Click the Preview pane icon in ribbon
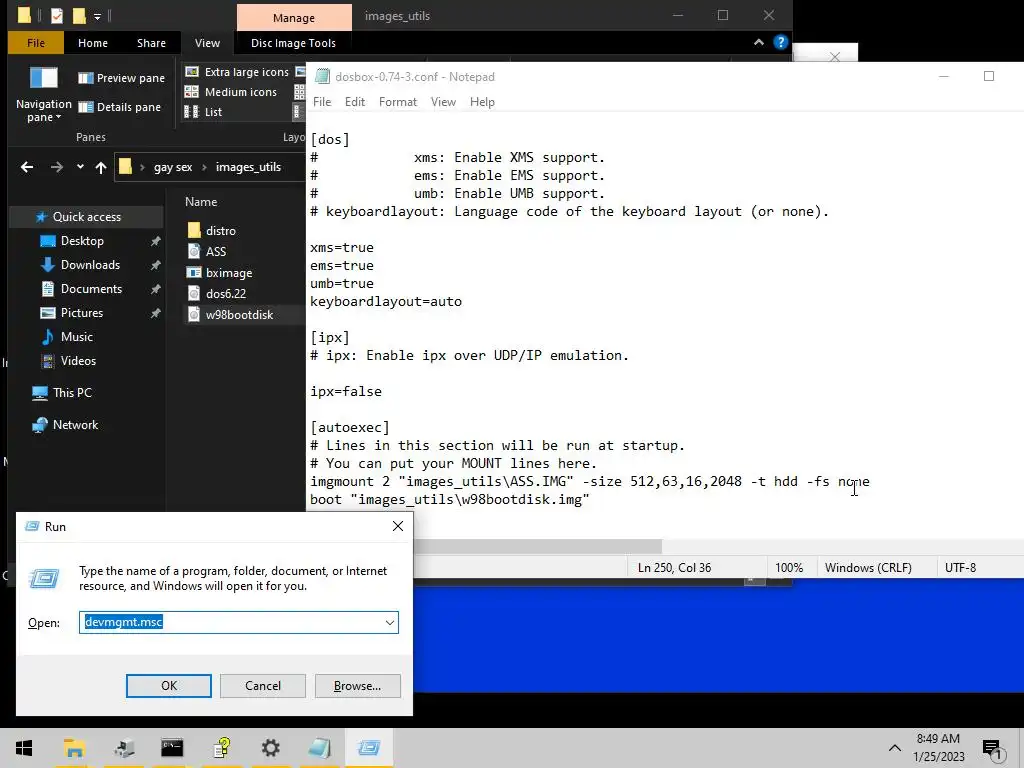This screenshot has height=768, width=1024. click(x=86, y=78)
